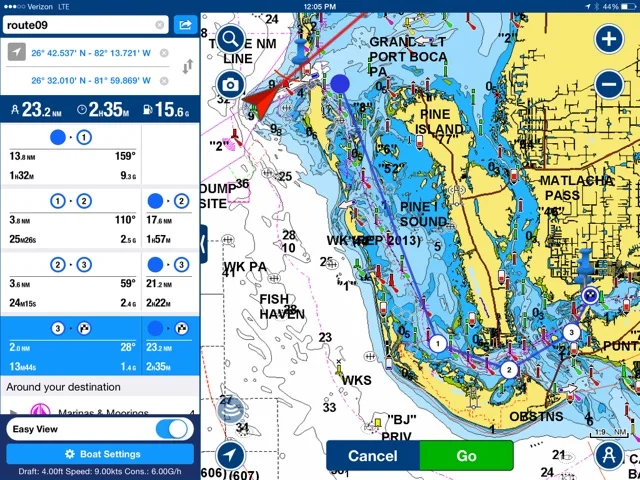This screenshot has width=640, height=480.
Task: Tap the battery indicator in status bar
Action: click(628, 7)
